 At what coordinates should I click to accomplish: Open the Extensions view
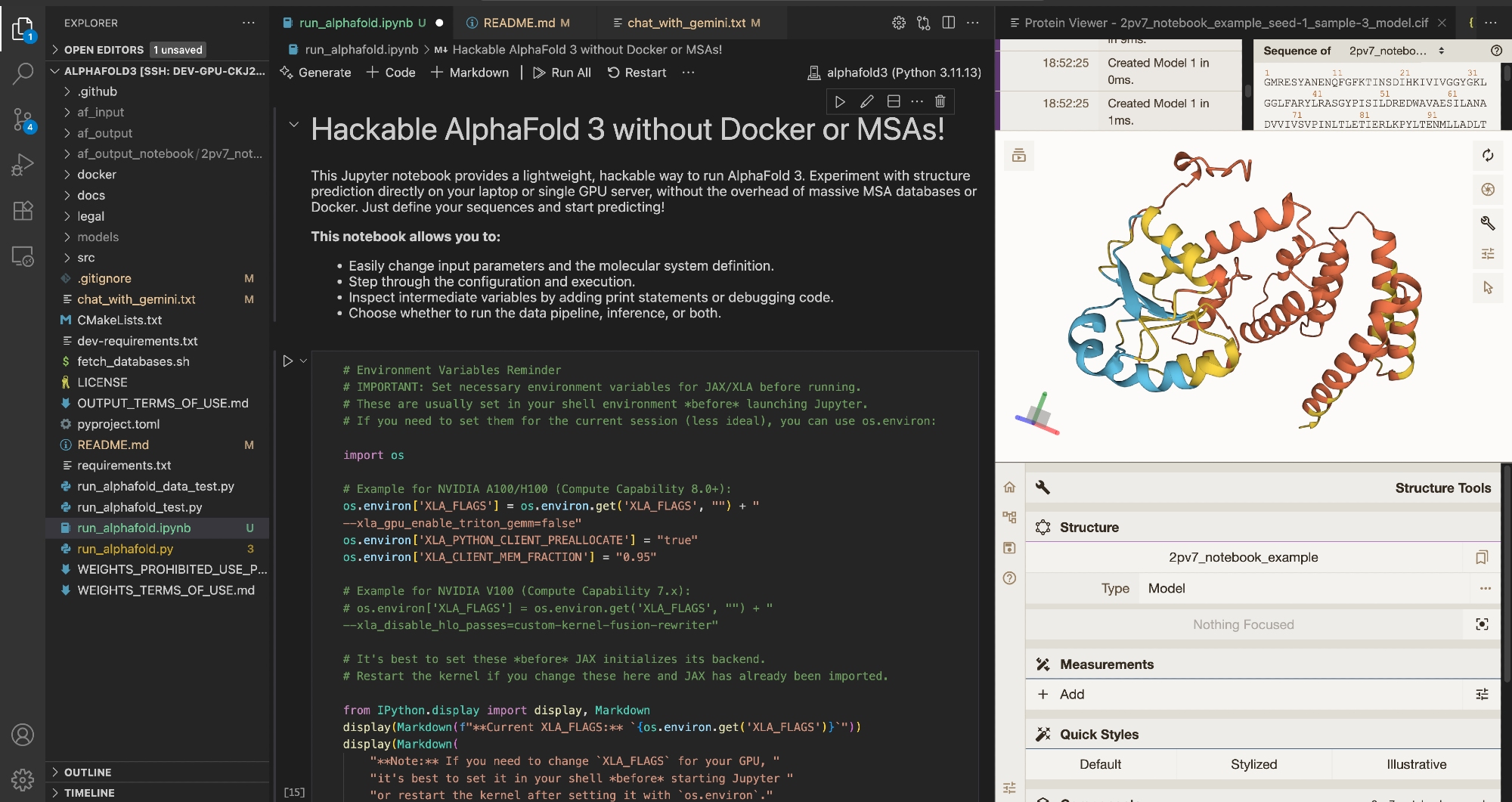click(x=23, y=211)
